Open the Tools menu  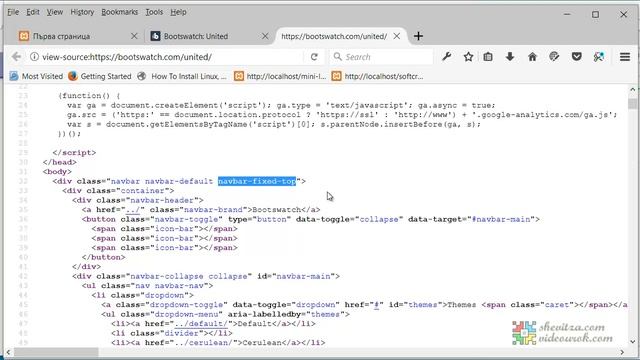point(154,12)
